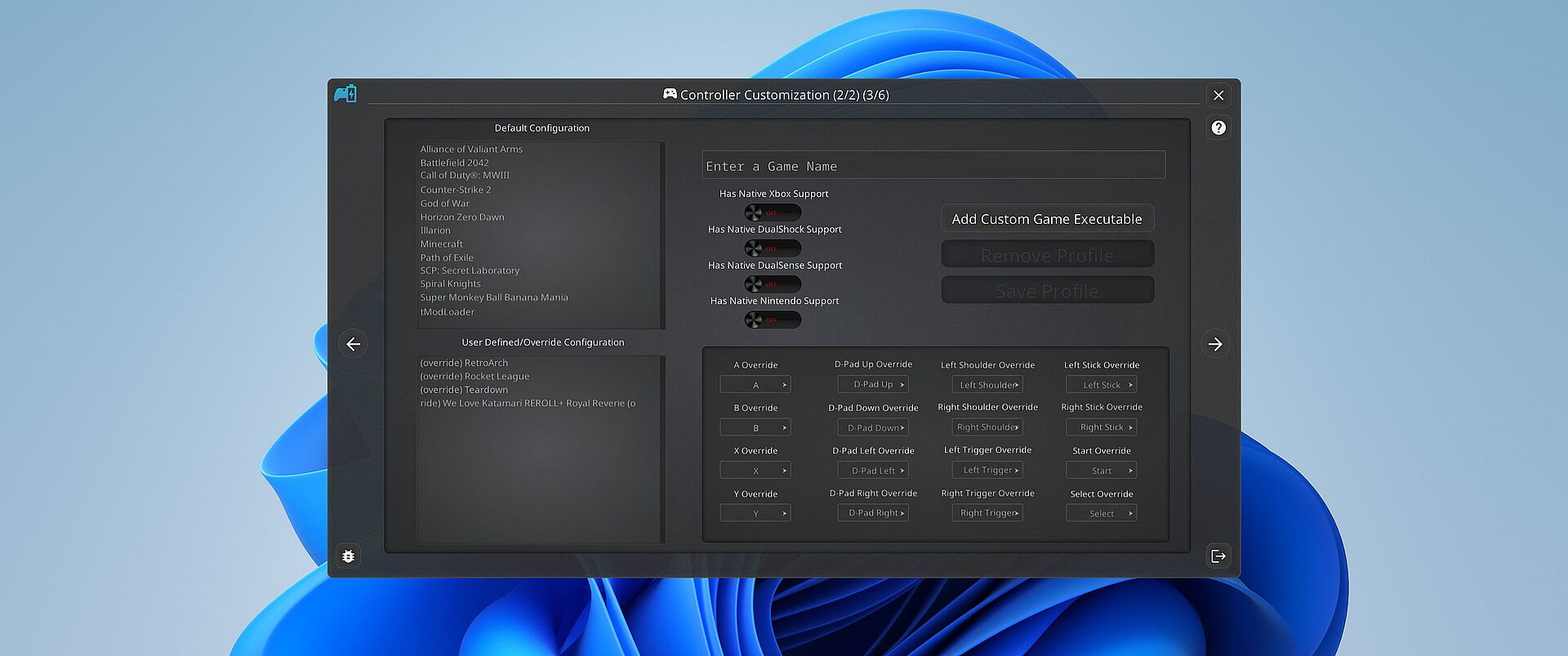1568x656 pixels.
Task: Click the Enter a Game Name field
Action: tap(933, 166)
